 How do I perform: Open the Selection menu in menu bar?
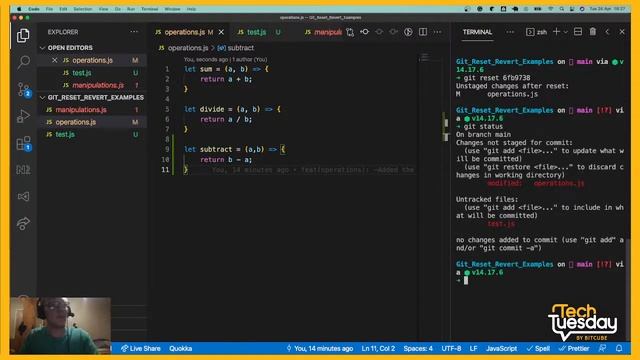[x=83, y=9]
